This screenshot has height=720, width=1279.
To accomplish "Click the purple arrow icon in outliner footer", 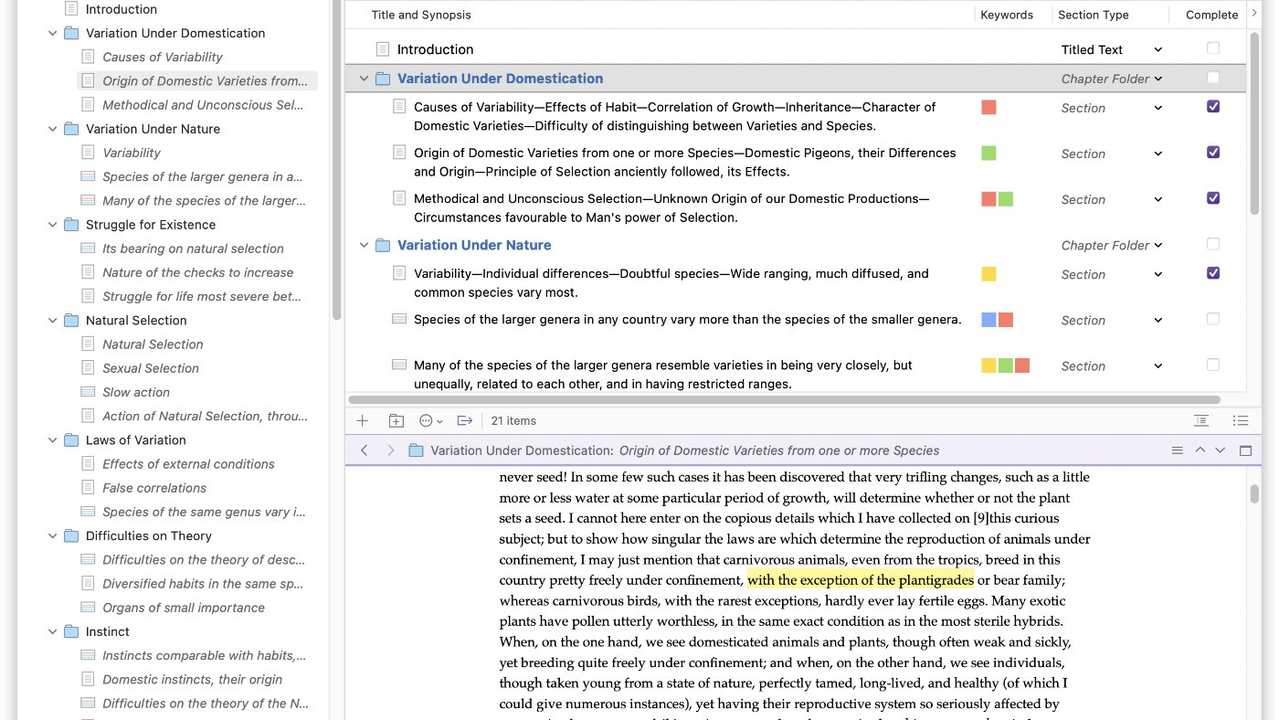I will coord(465,421).
